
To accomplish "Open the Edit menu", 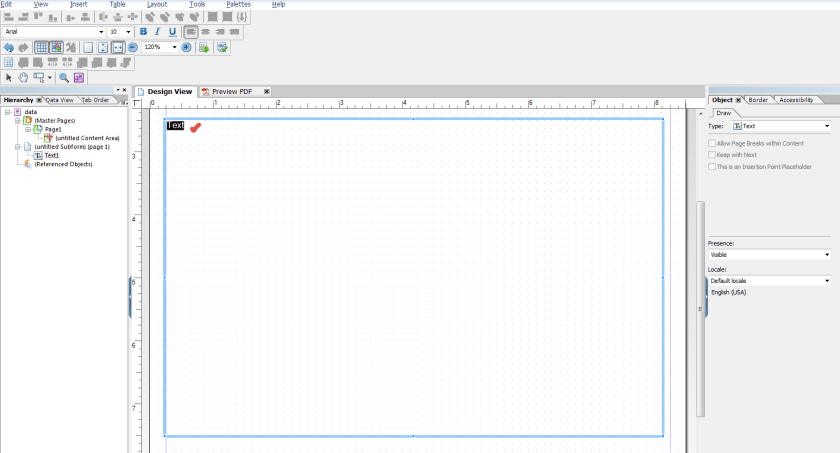I will tap(6, 4).
